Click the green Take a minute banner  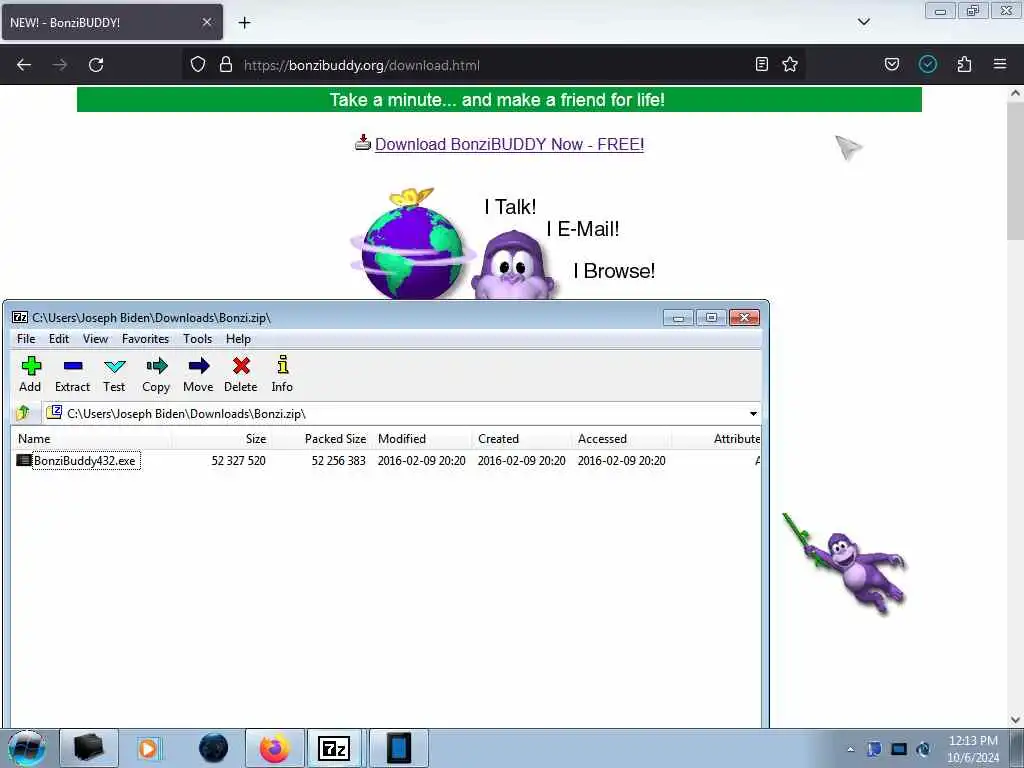pos(499,99)
